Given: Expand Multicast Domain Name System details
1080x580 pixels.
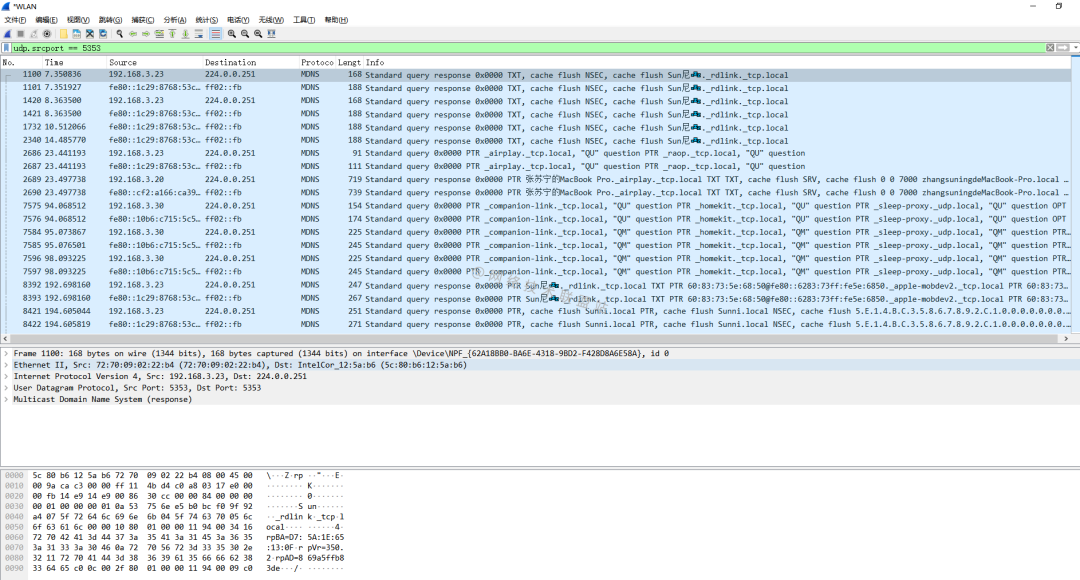Looking at the screenshot, I should point(6,400).
